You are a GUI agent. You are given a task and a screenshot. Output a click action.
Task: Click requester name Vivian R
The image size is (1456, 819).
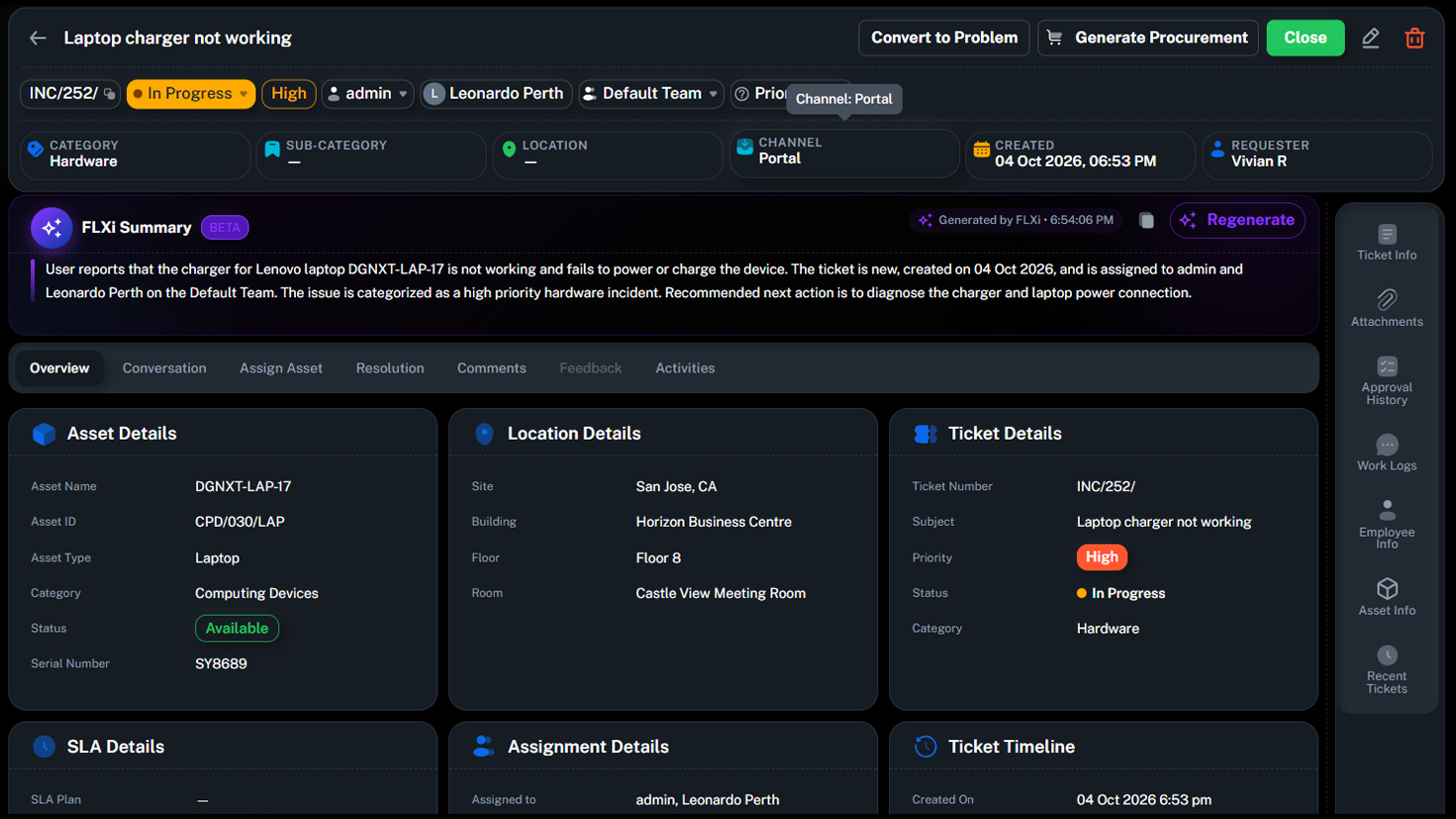click(1259, 161)
